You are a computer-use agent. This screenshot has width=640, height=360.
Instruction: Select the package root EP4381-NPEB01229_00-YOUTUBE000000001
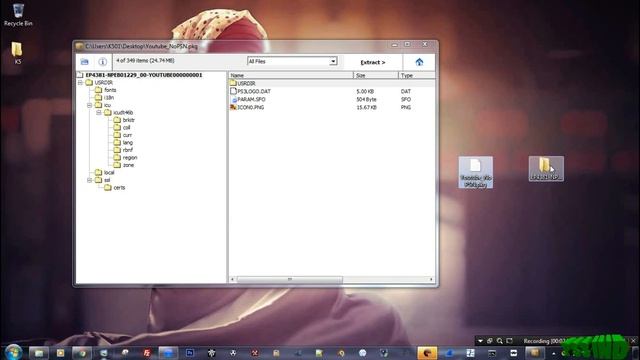[144, 75]
